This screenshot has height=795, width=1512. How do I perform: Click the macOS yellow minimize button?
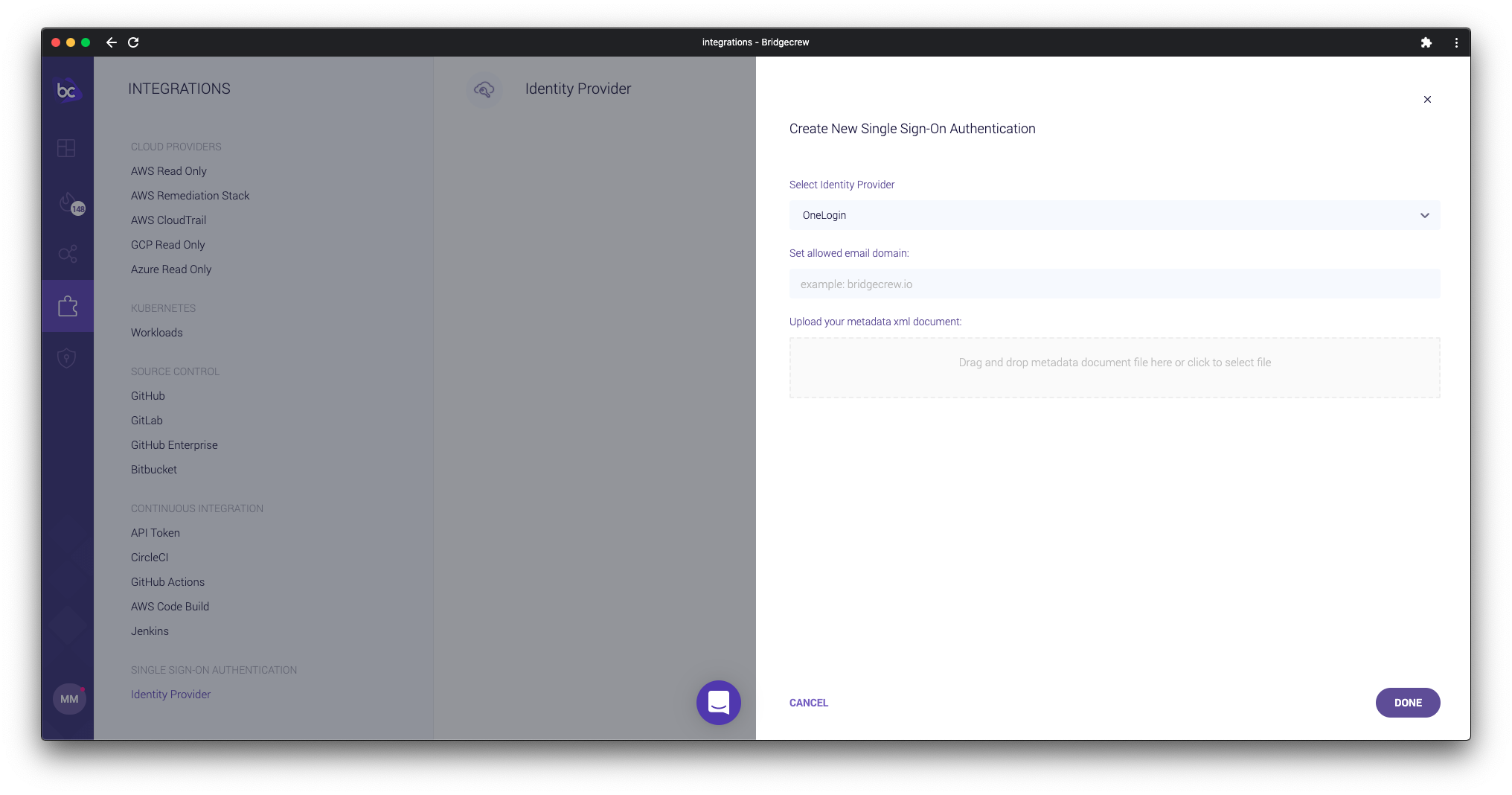(71, 42)
